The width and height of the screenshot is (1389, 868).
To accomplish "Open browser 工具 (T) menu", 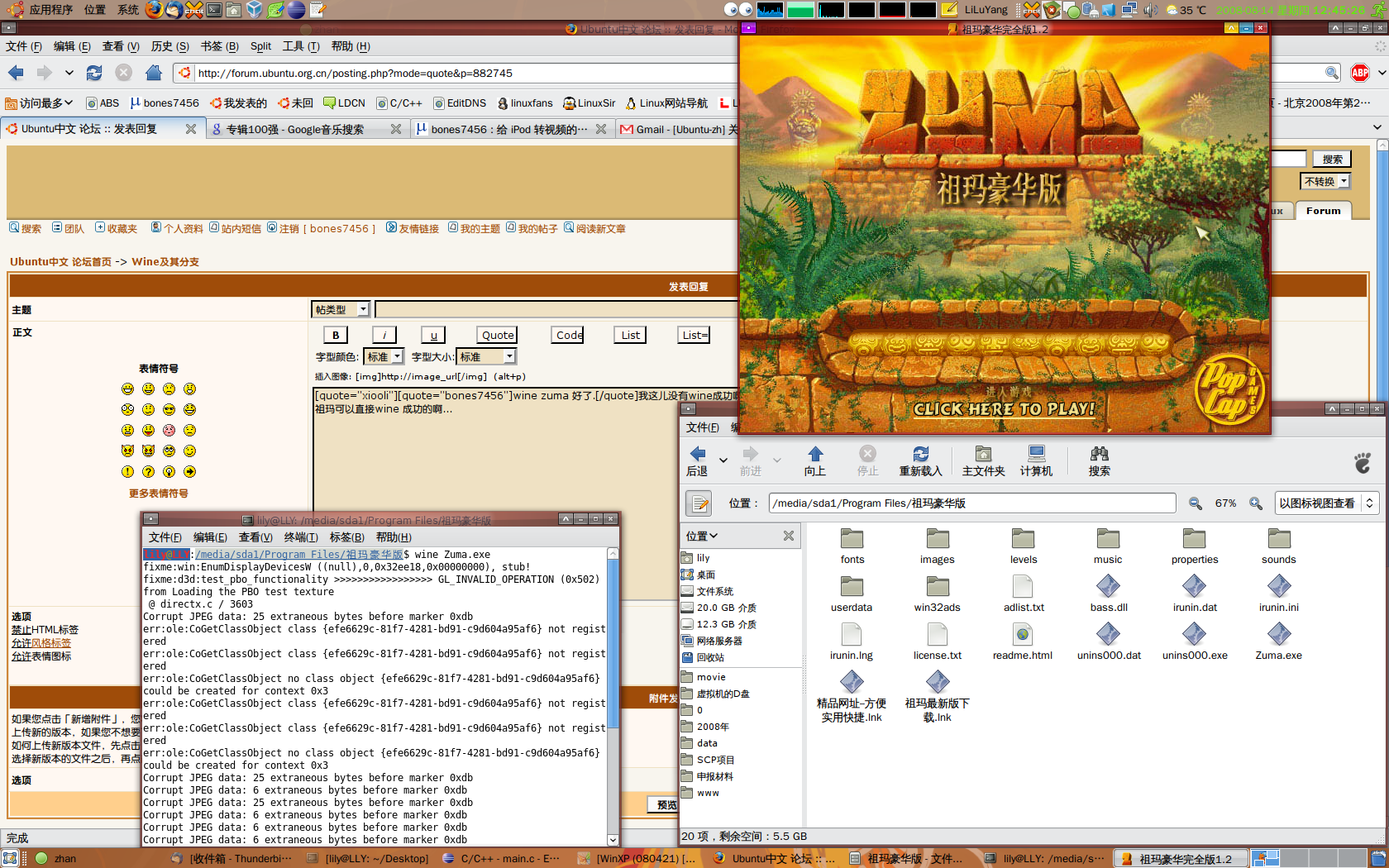I will (x=300, y=46).
